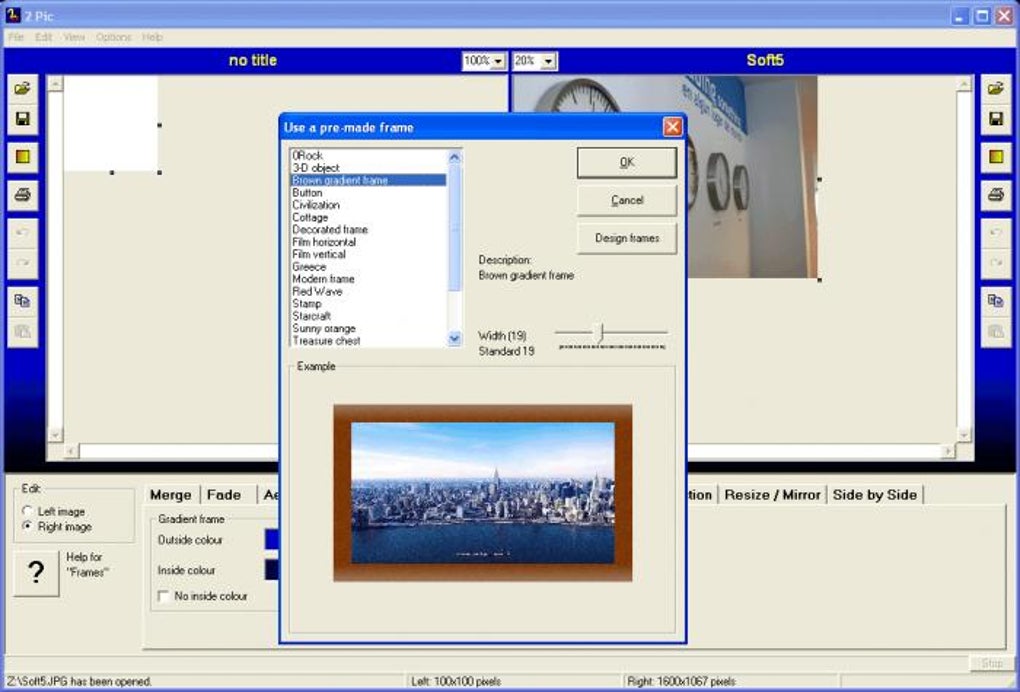Switch to Resize / Mirror tab
Screen dimensions: 1020x692
(x=772, y=495)
